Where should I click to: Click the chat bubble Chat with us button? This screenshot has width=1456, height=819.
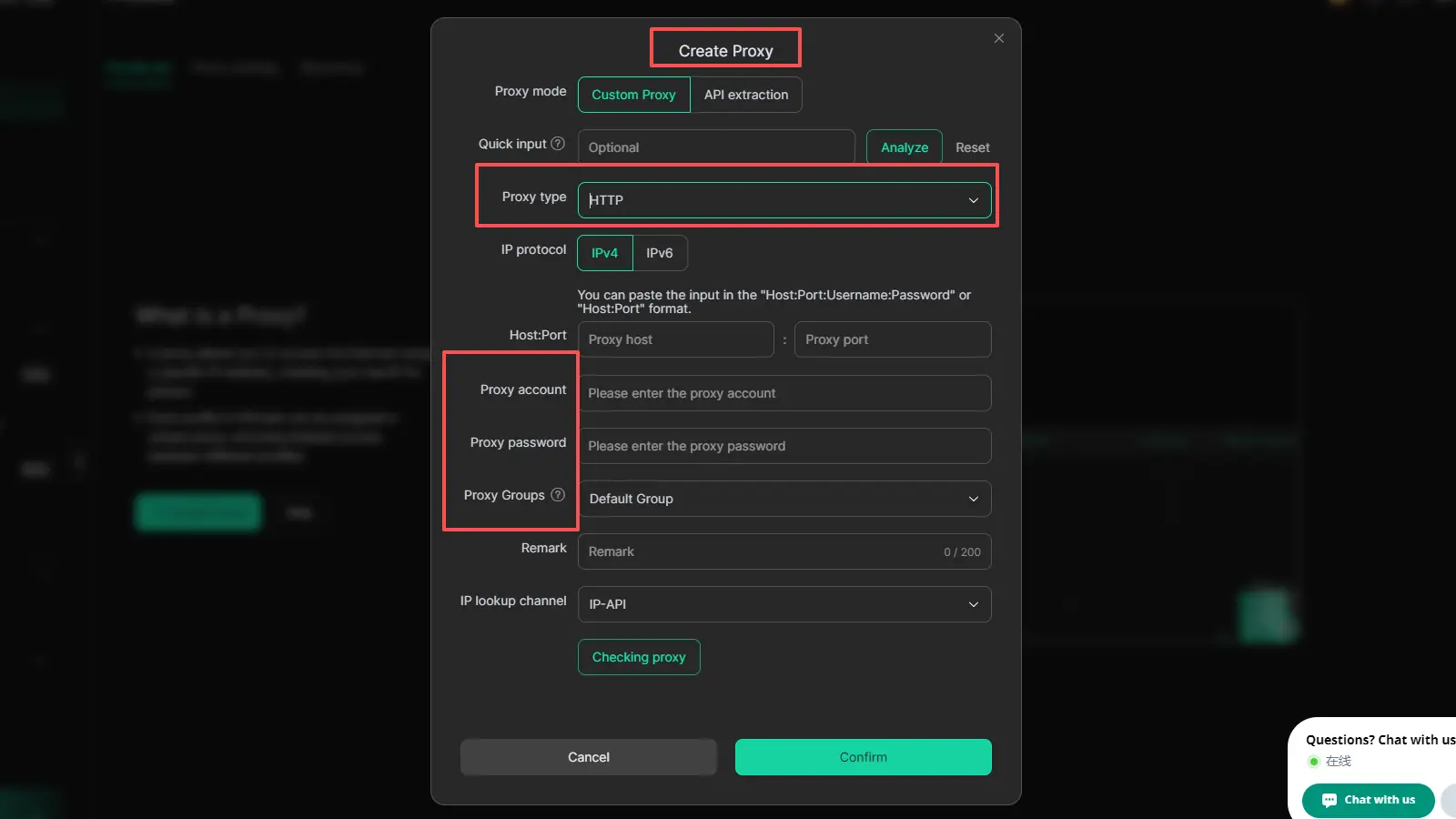pyautogui.click(x=1368, y=800)
